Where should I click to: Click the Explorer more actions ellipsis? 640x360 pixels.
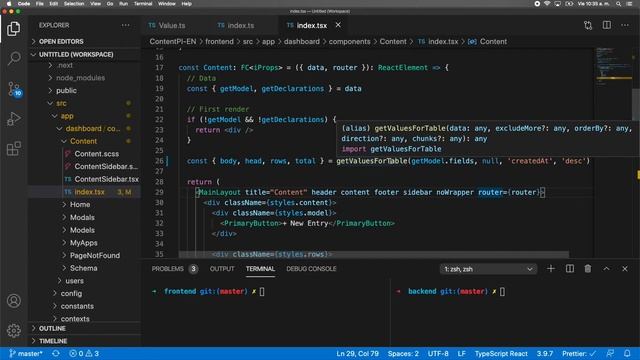[x=125, y=25]
